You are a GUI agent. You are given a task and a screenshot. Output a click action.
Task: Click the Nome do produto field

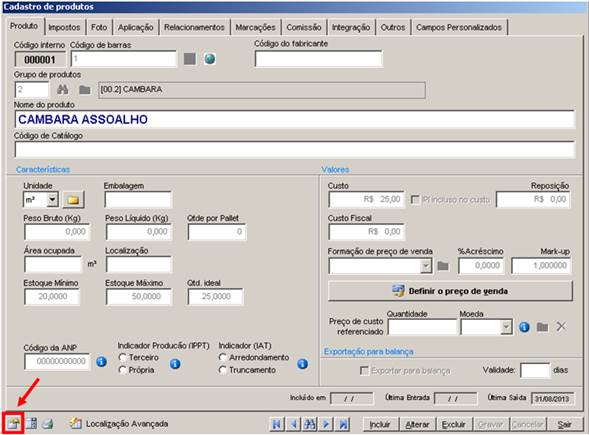294,119
